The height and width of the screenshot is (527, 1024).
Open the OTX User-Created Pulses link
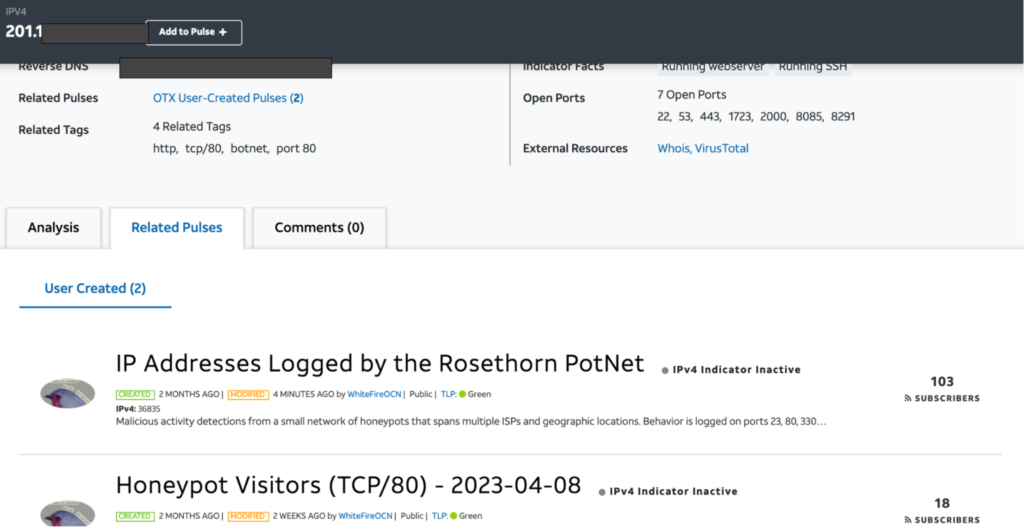227,98
